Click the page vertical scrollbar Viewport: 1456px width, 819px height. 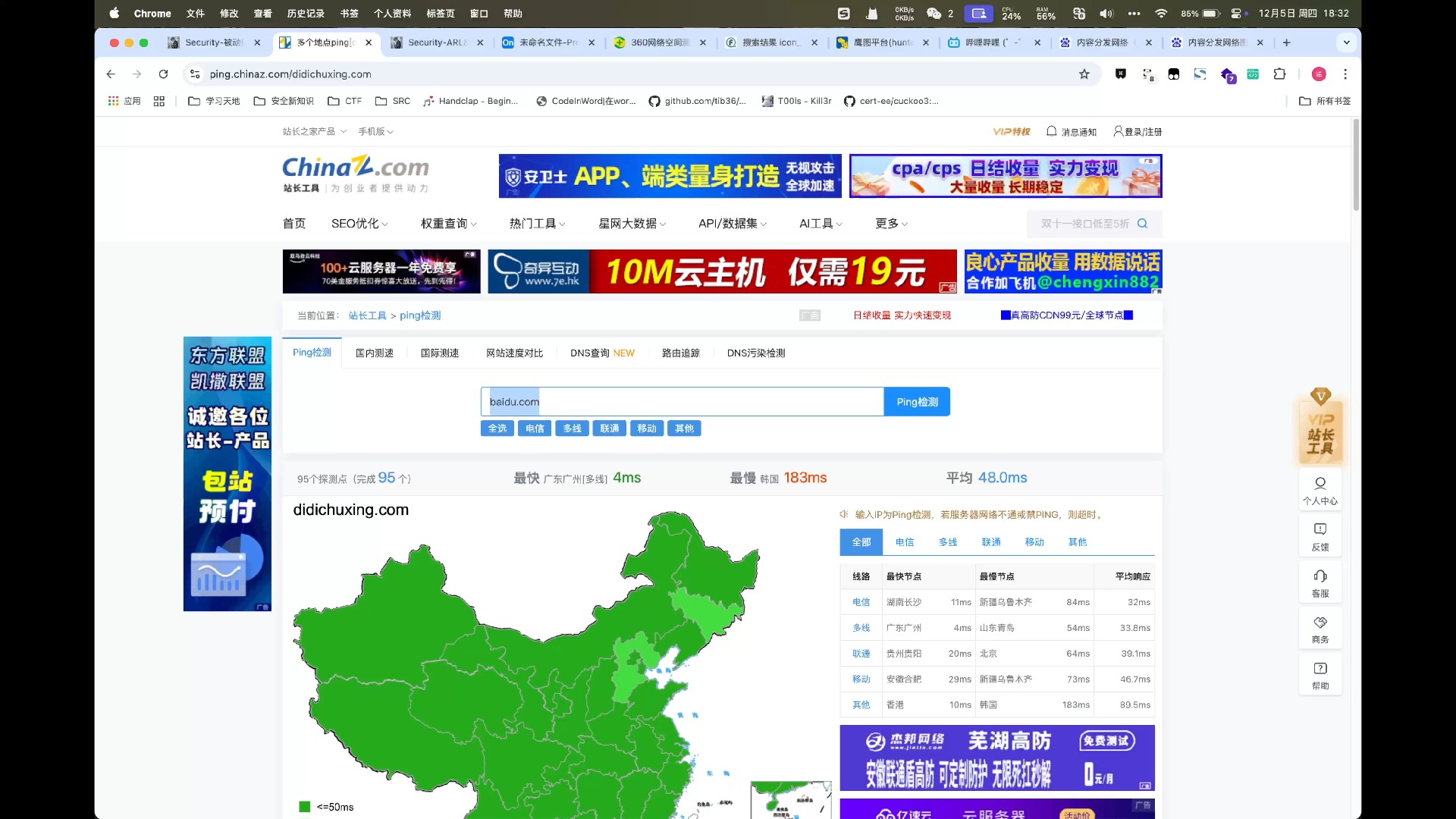coord(1356,165)
